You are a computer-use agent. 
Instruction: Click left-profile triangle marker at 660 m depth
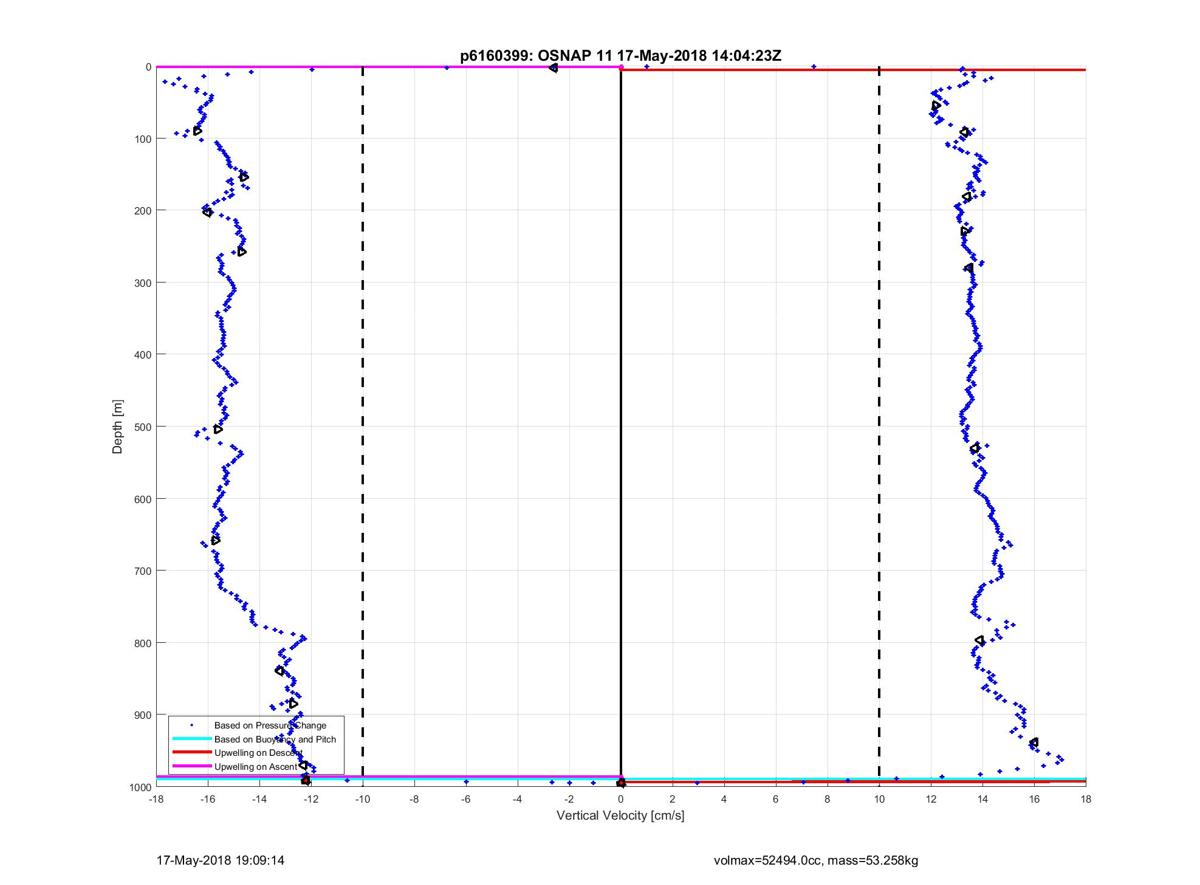point(215,540)
